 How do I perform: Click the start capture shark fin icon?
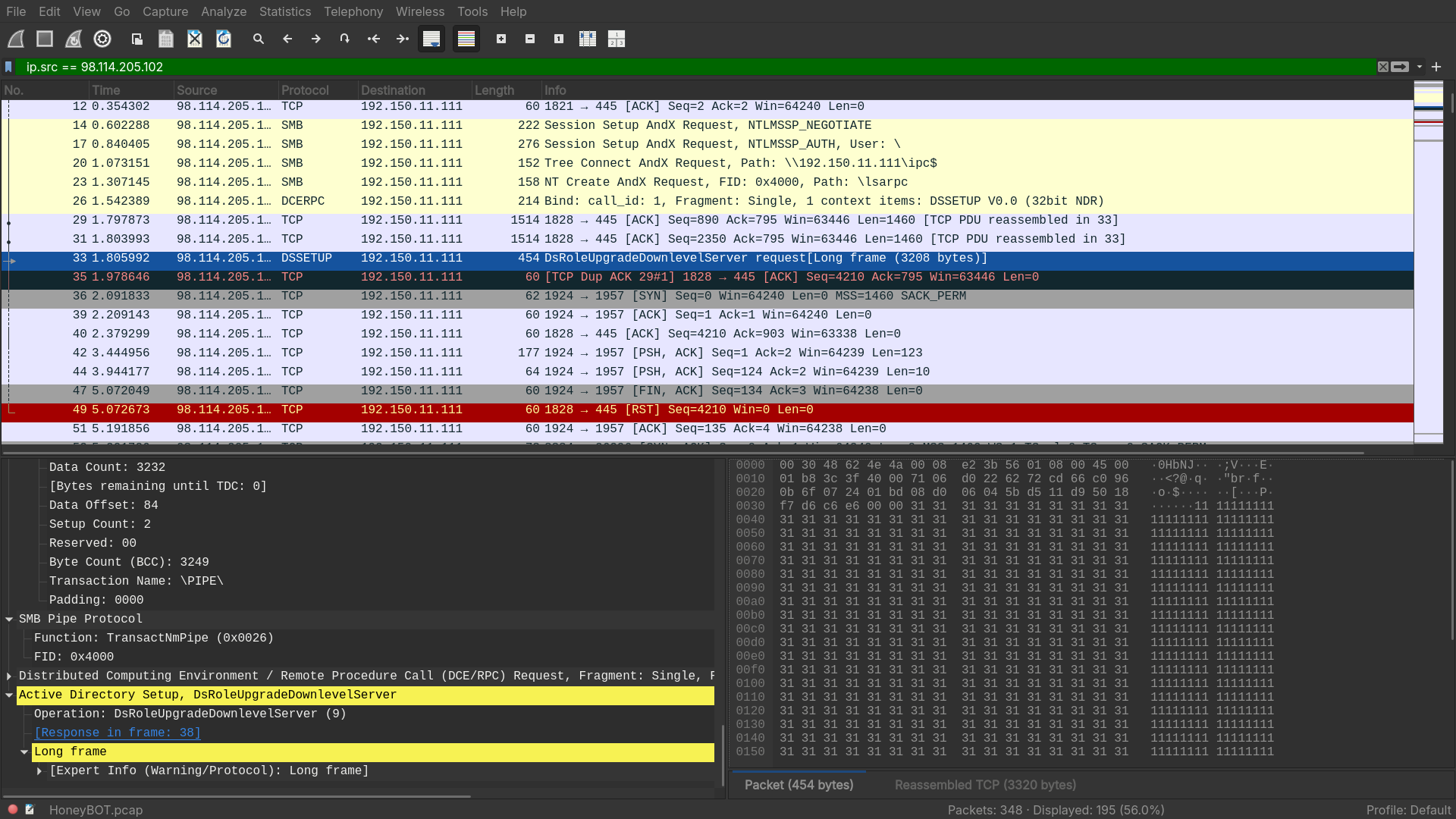coord(16,39)
